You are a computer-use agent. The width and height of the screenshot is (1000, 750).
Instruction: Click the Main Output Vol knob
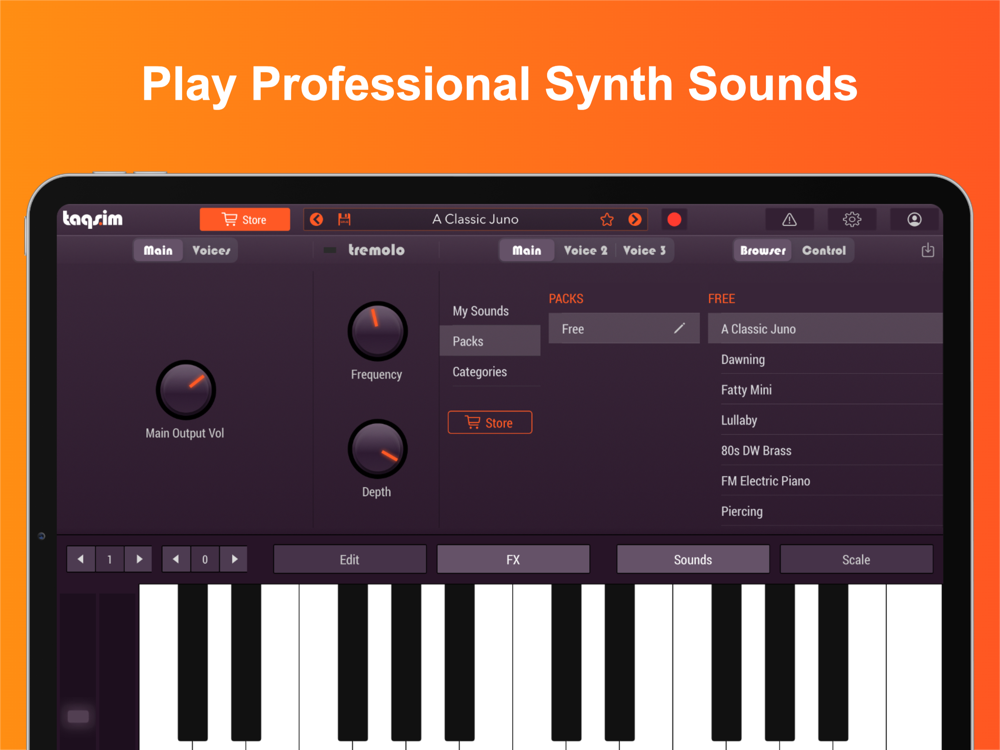(x=186, y=390)
